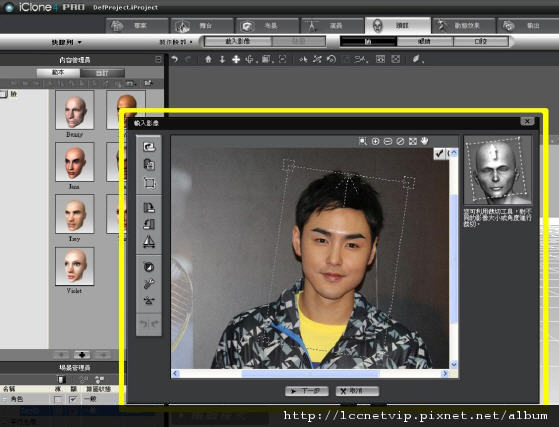Click the zoom in magnifier icon
Viewport: 559px width, 427px height.
pyautogui.click(x=375, y=142)
